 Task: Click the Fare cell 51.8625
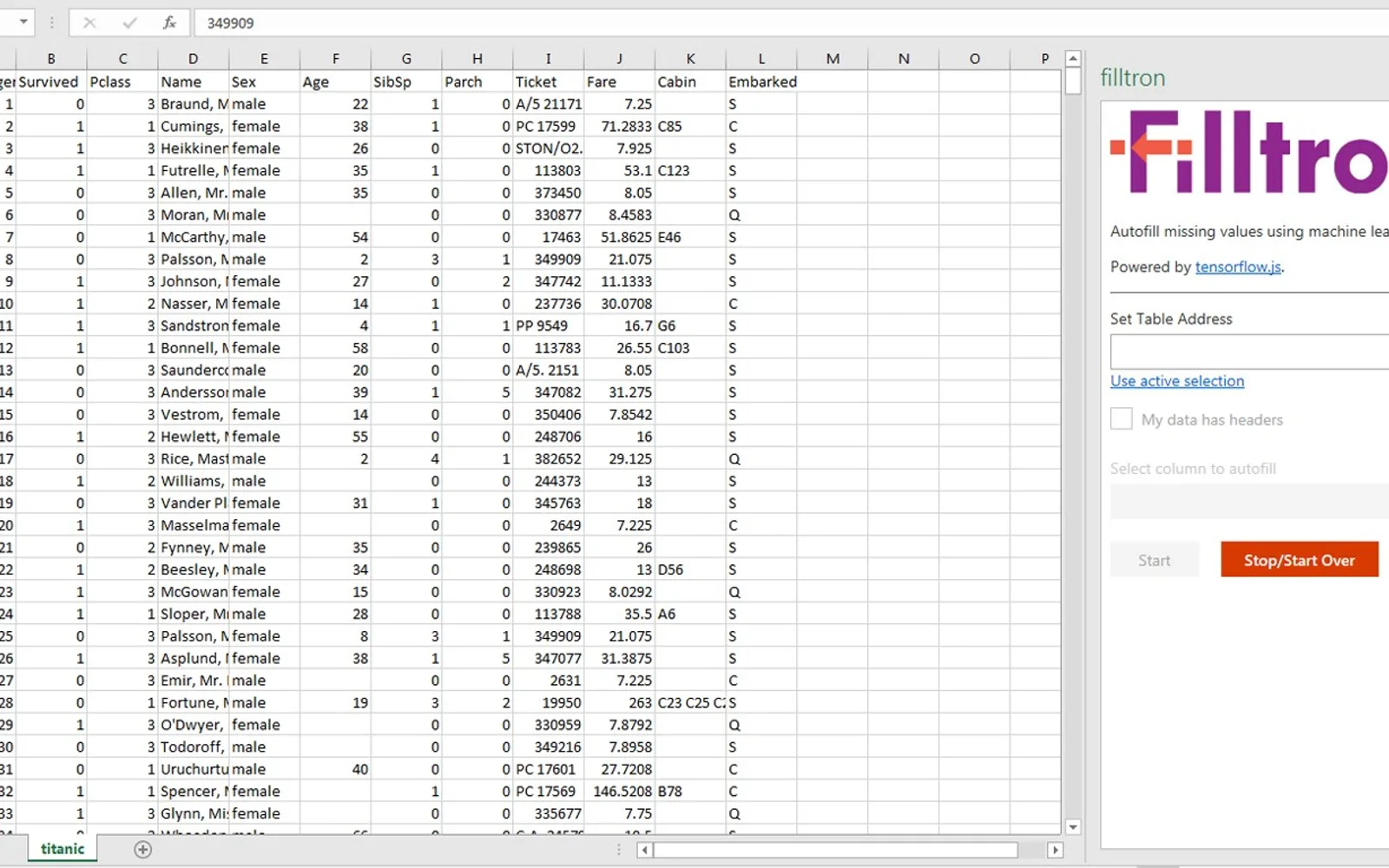click(620, 237)
